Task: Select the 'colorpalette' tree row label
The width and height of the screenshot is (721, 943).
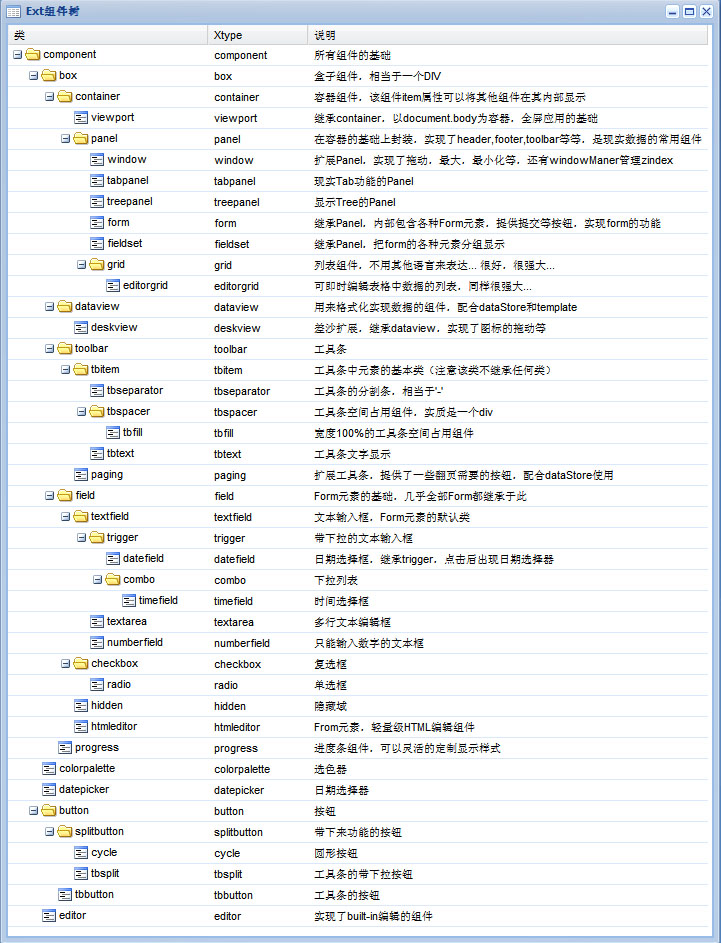Action: 87,769
